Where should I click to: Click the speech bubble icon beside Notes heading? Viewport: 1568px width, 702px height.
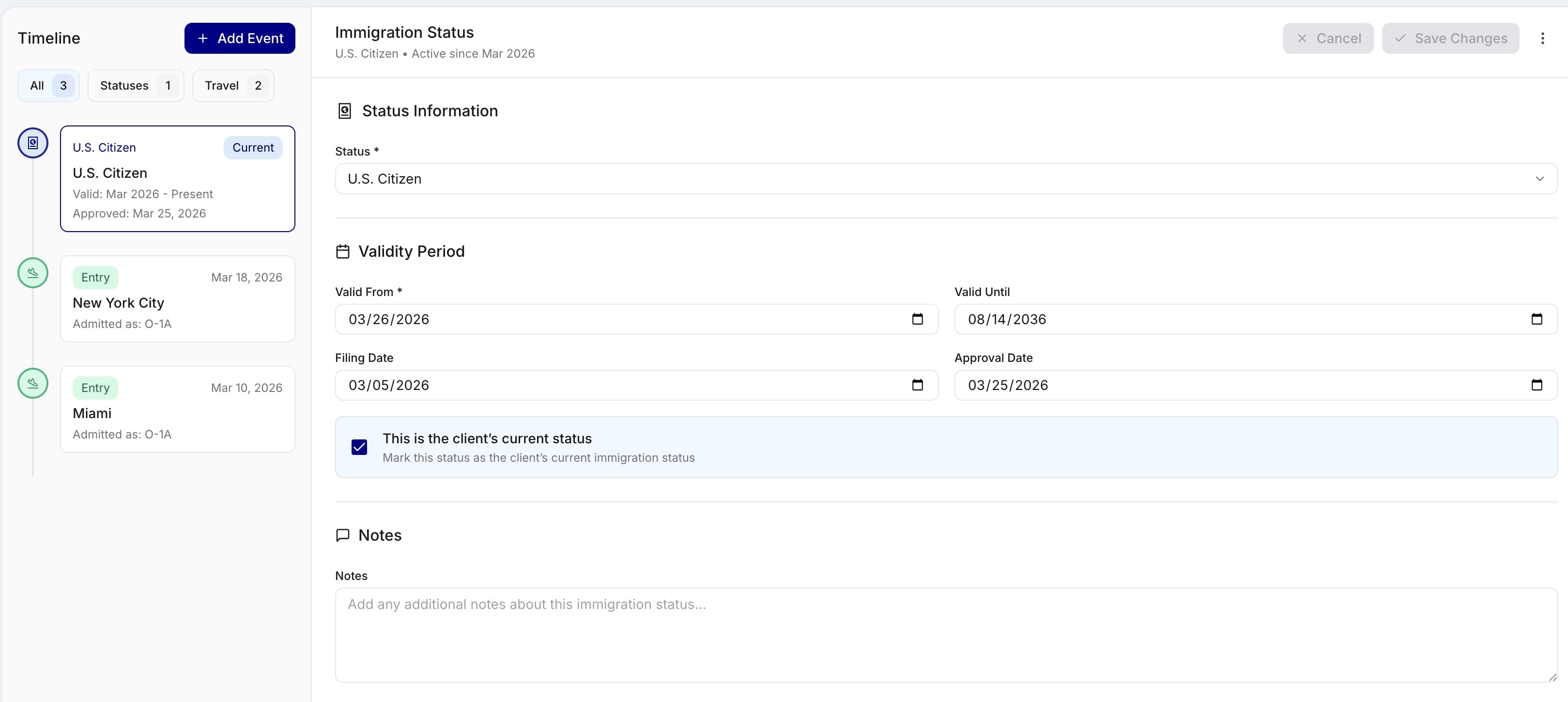343,535
